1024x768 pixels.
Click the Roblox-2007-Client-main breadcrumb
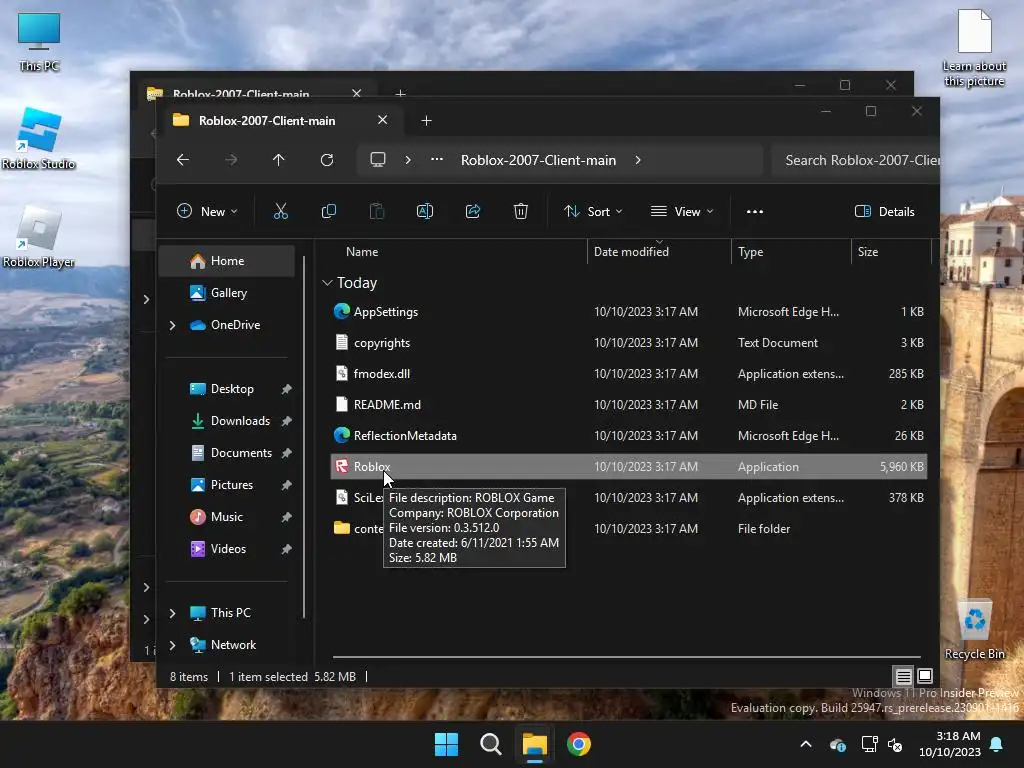coord(538,160)
